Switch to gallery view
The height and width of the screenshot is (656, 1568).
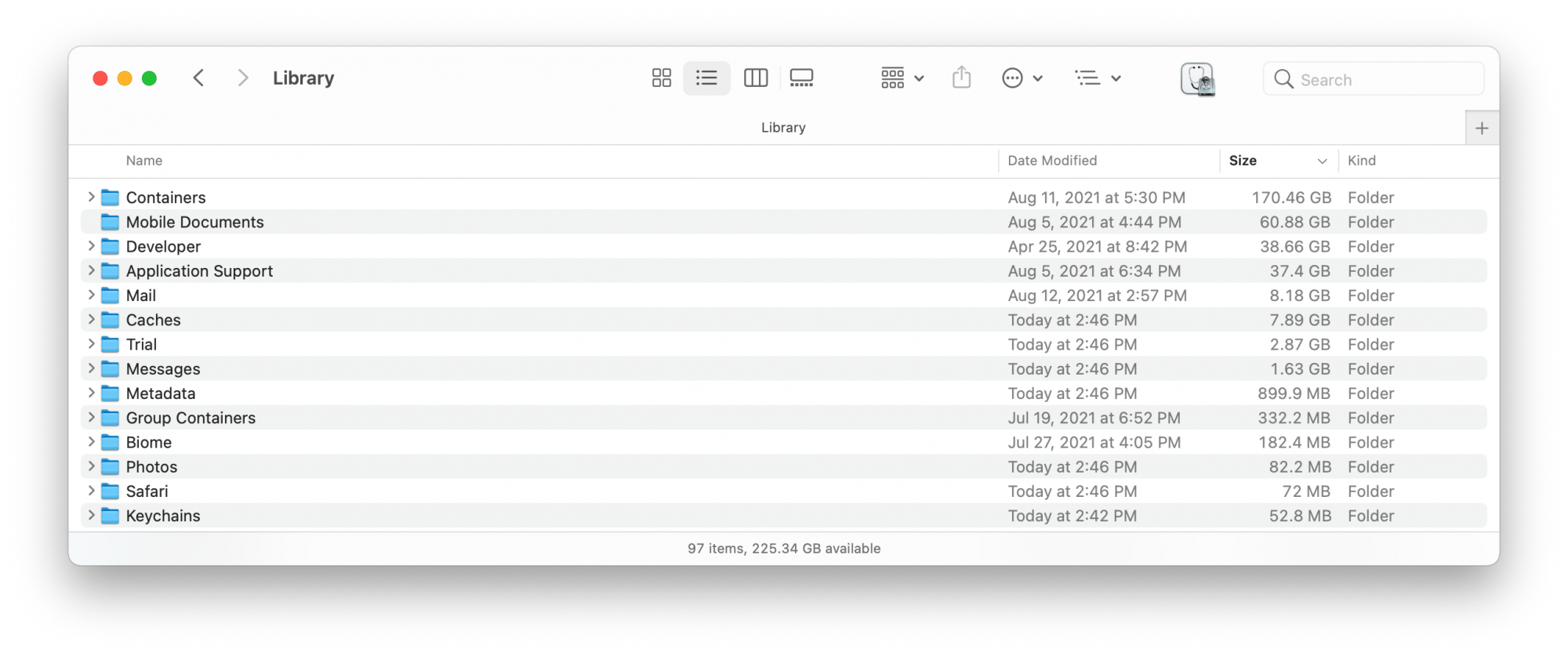tap(801, 78)
